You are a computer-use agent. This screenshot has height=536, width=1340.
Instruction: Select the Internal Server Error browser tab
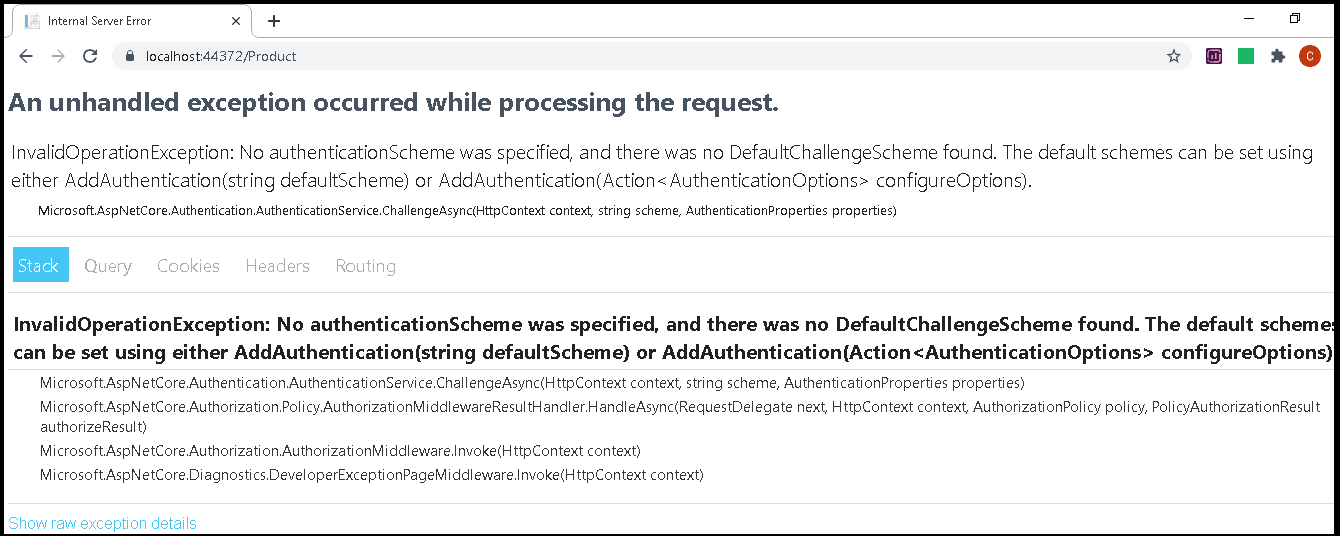coord(120,21)
